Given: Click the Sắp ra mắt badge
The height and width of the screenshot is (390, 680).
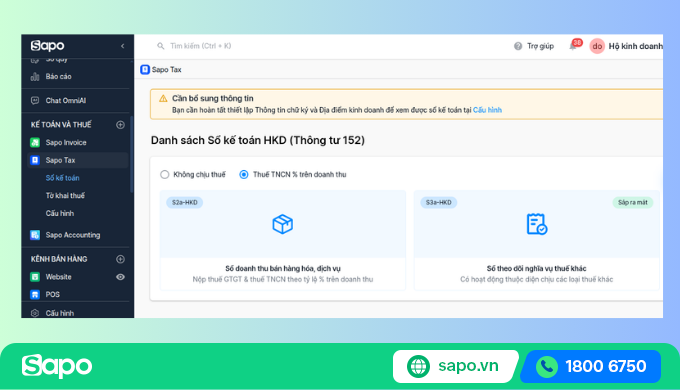Looking at the screenshot, I should 633,202.
